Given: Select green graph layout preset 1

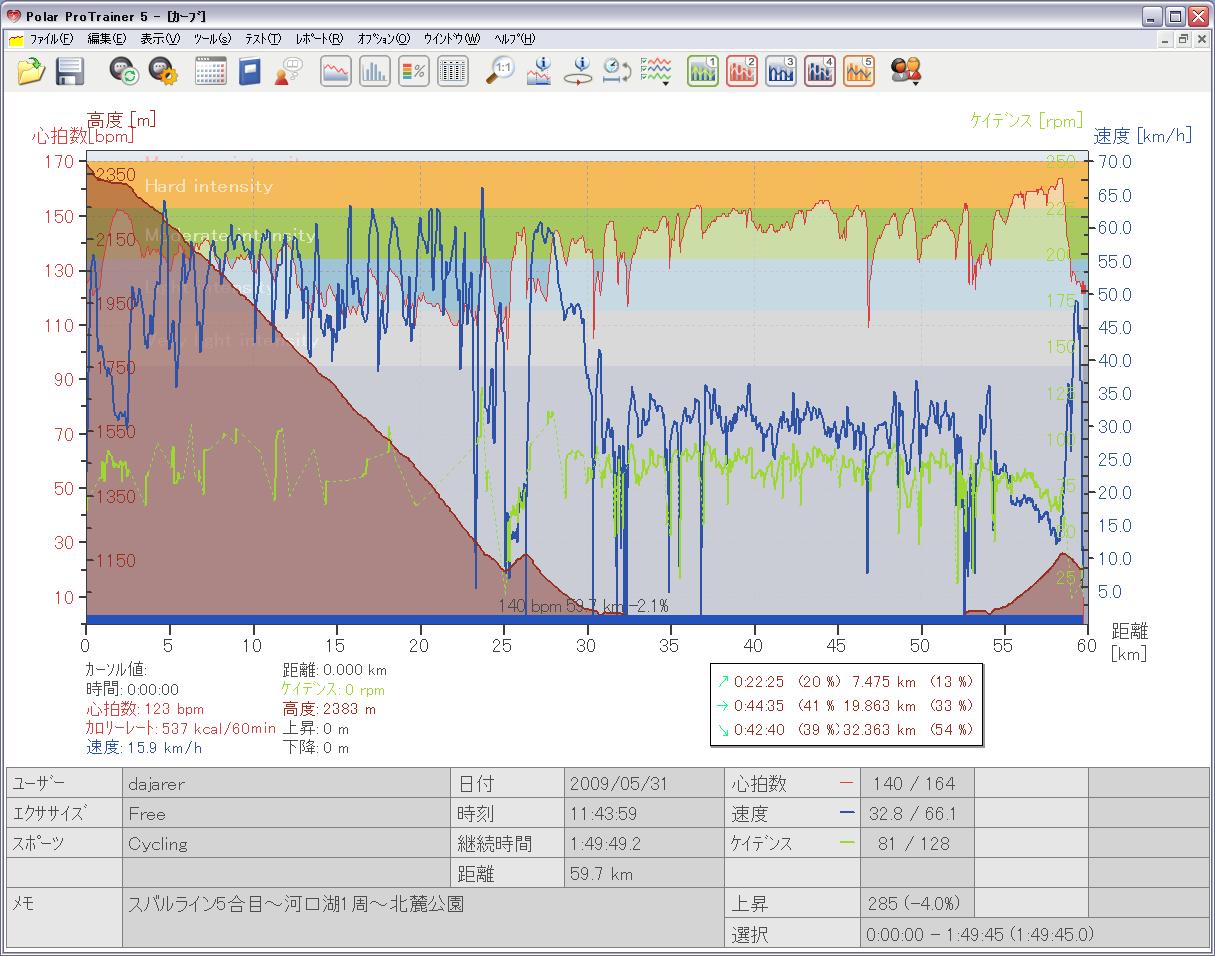Looking at the screenshot, I should tap(703, 71).
